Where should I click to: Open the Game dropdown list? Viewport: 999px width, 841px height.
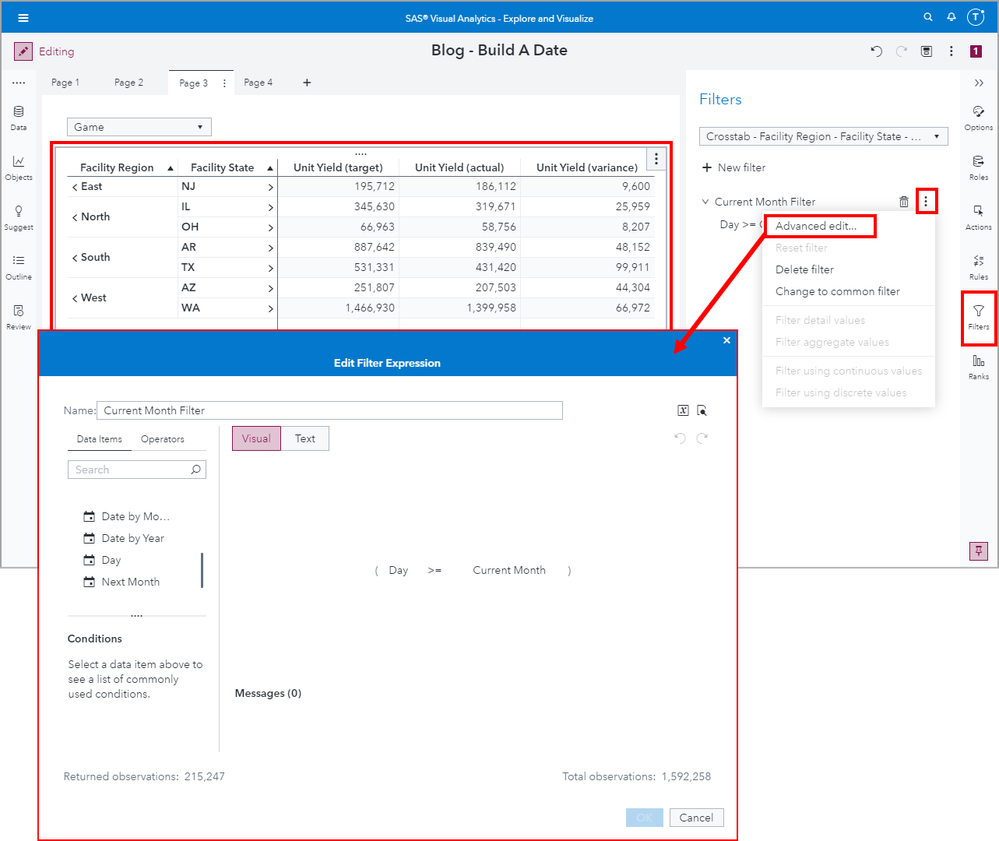click(139, 127)
